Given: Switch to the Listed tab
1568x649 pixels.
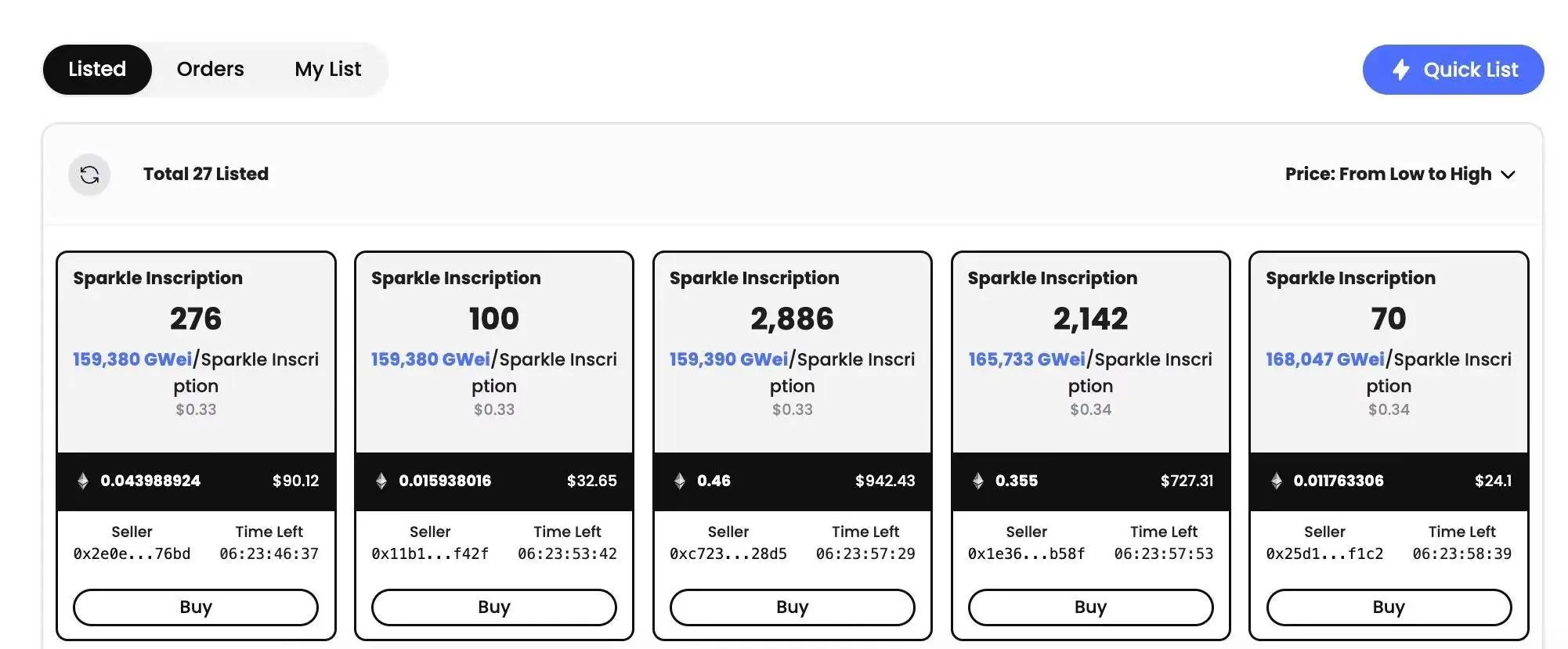Looking at the screenshot, I should [x=97, y=69].
